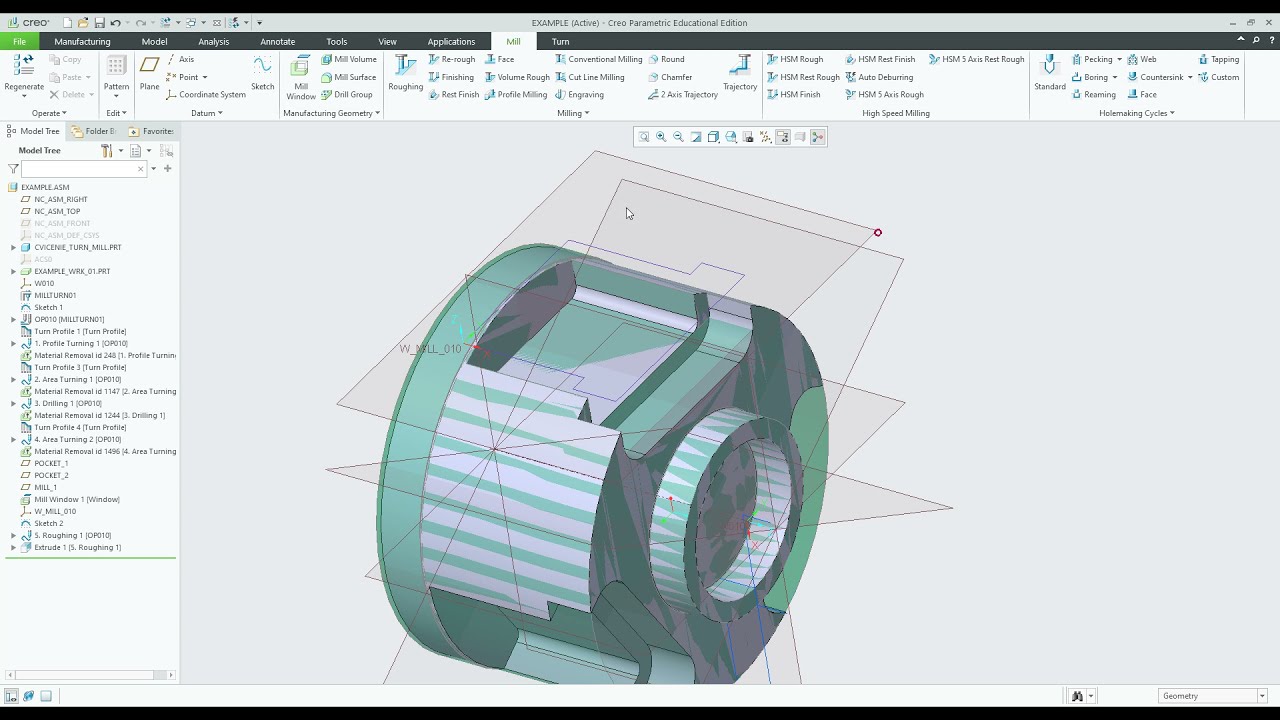Screen dimensions: 1280x720
Task: Click the Profile Milling button
Action: click(x=516, y=95)
